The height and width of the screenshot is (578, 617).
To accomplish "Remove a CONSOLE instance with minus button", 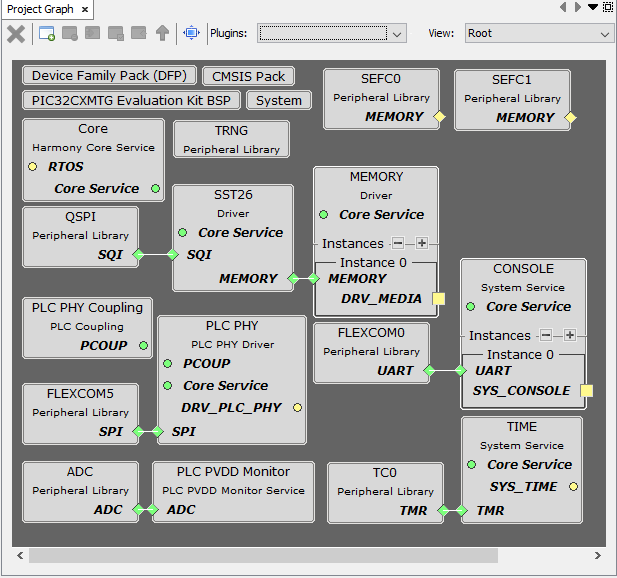I will [546, 335].
